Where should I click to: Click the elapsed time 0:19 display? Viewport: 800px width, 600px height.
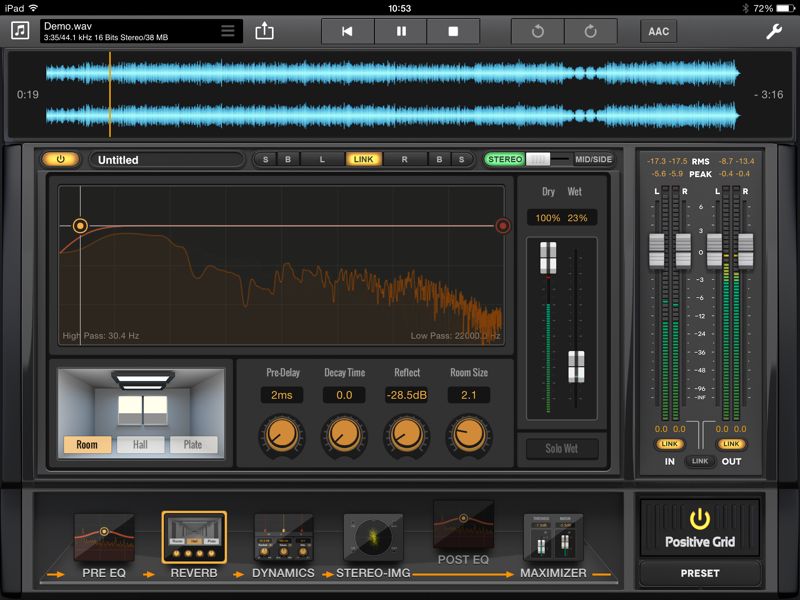[28, 94]
